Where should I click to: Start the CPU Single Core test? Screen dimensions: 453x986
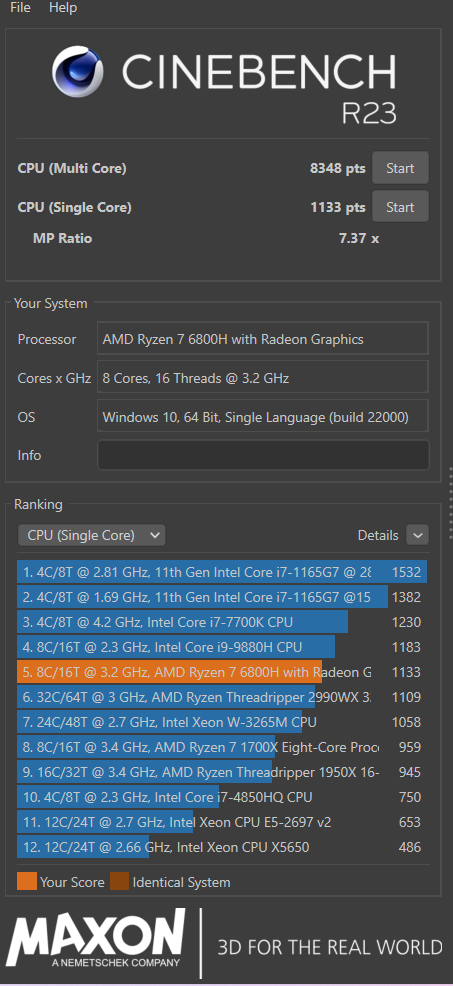coord(400,207)
